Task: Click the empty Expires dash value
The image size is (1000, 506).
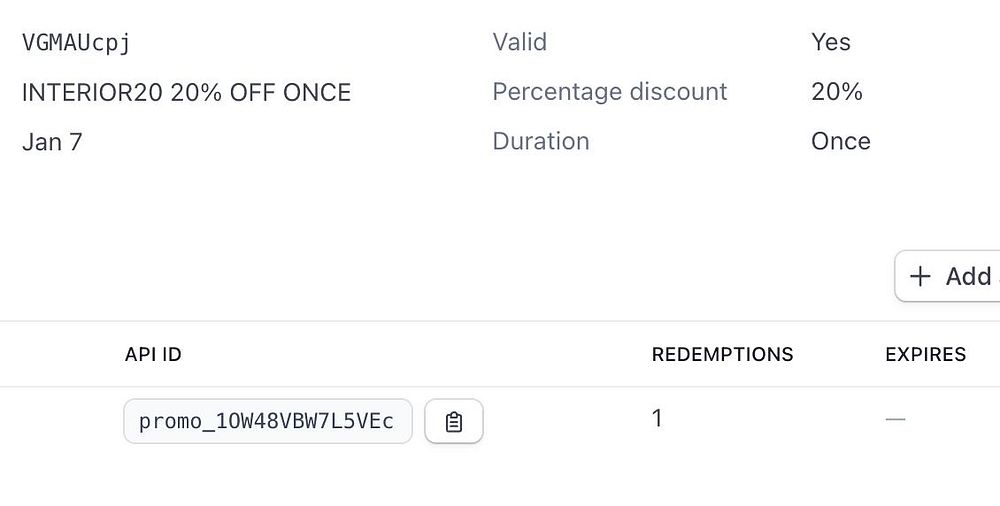Action: (x=895, y=420)
